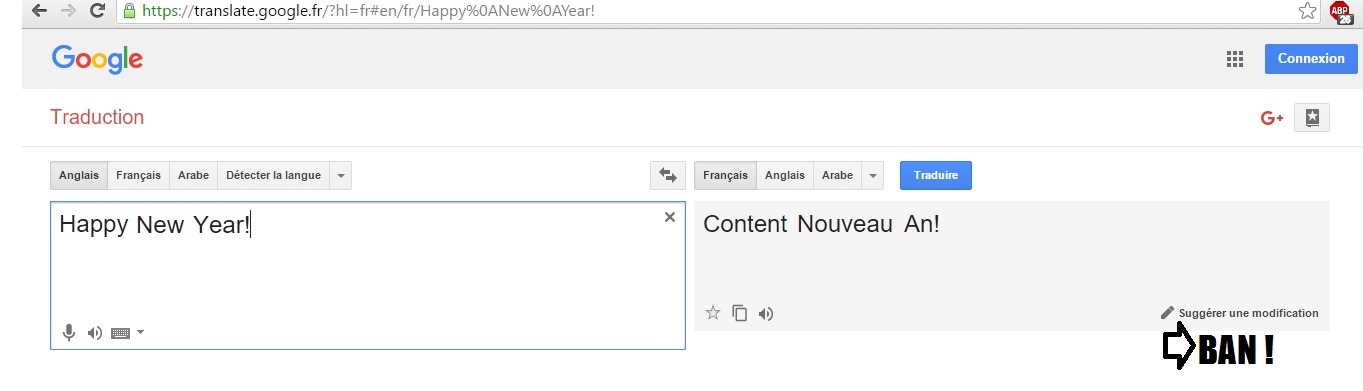The width and height of the screenshot is (1363, 391).
Task: Click the blue Traduire button
Action: point(936,175)
